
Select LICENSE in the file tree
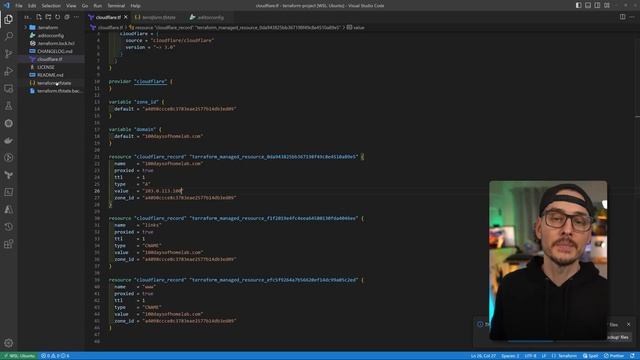(51, 67)
